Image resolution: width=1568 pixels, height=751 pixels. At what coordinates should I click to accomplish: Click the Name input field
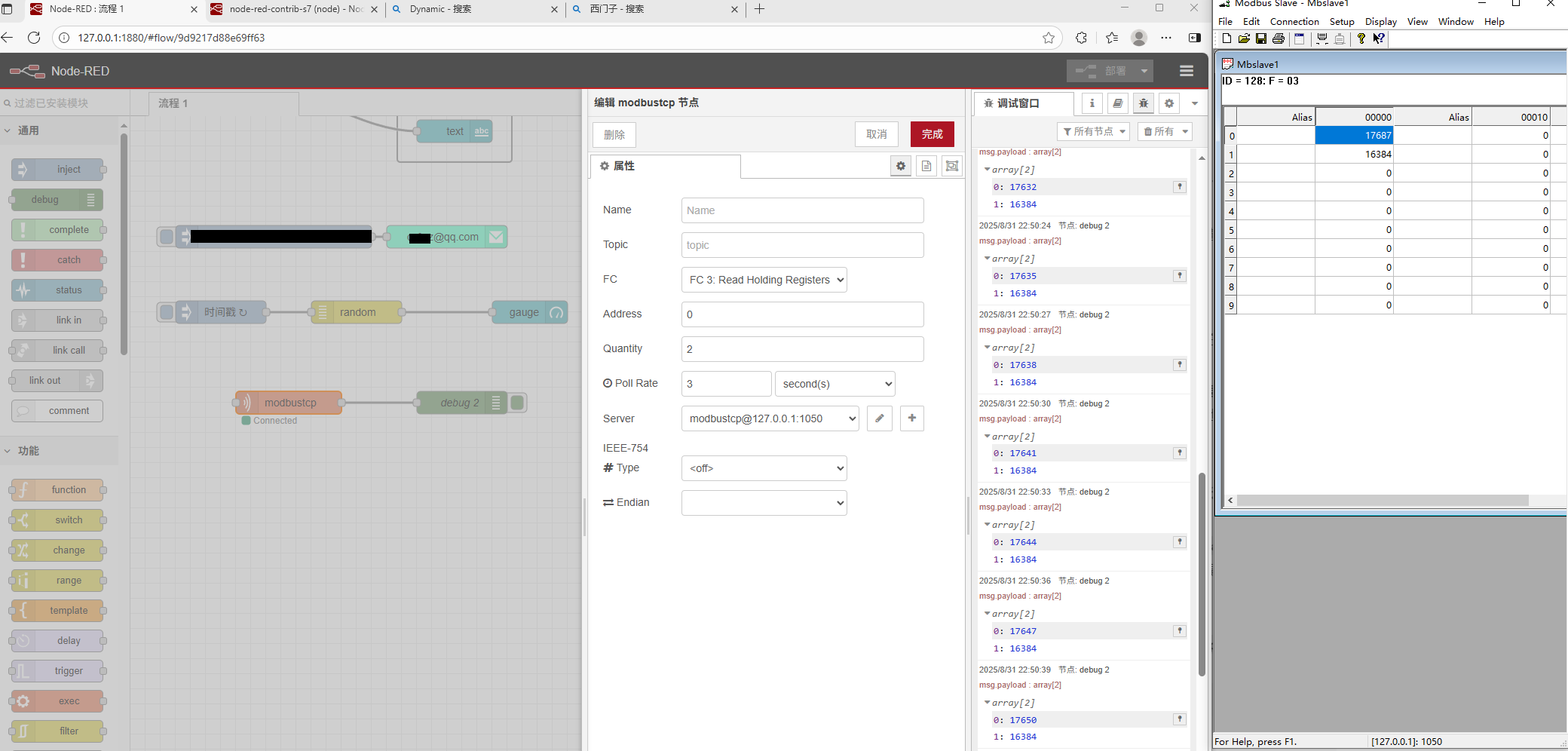coord(803,210)
